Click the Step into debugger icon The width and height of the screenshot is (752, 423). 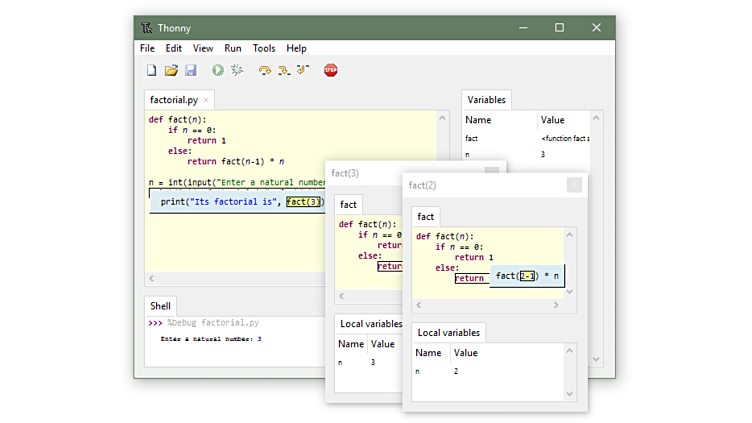click(x=283, y=71)
